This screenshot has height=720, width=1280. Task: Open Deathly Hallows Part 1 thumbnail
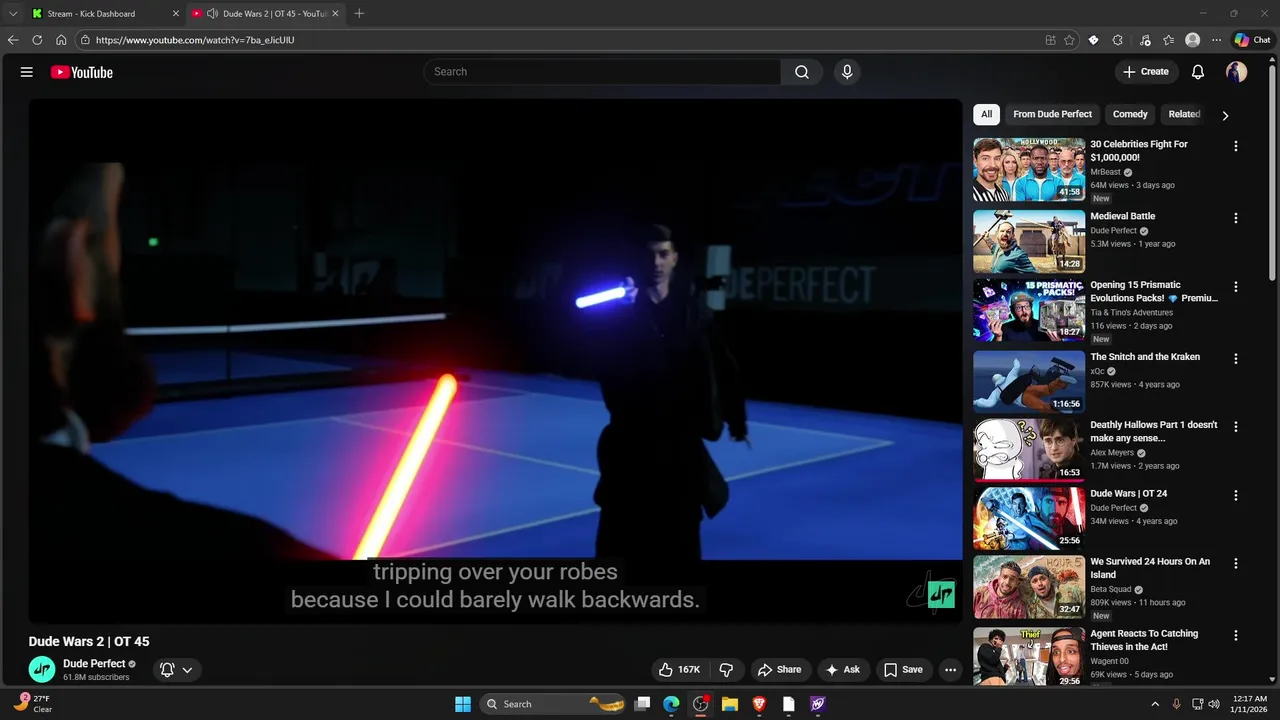tap(1029, 450)
